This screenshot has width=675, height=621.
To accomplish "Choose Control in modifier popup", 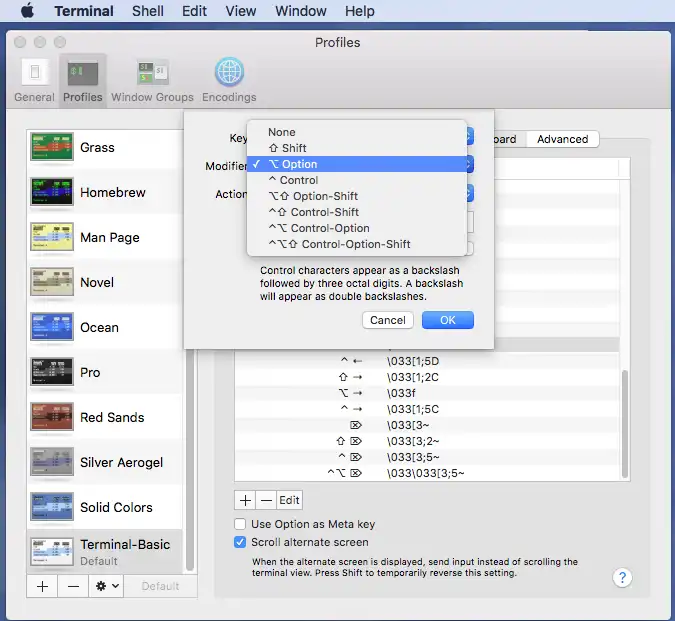I will click(x=357, y=180).
